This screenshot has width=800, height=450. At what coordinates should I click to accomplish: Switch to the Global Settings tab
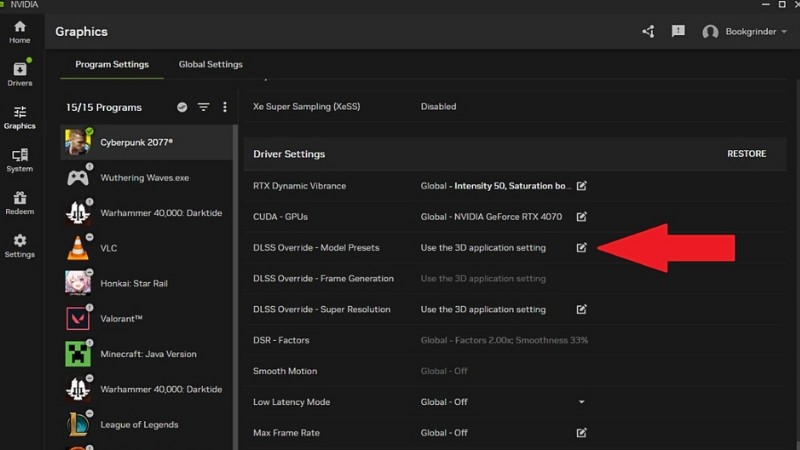coord(210,65)
